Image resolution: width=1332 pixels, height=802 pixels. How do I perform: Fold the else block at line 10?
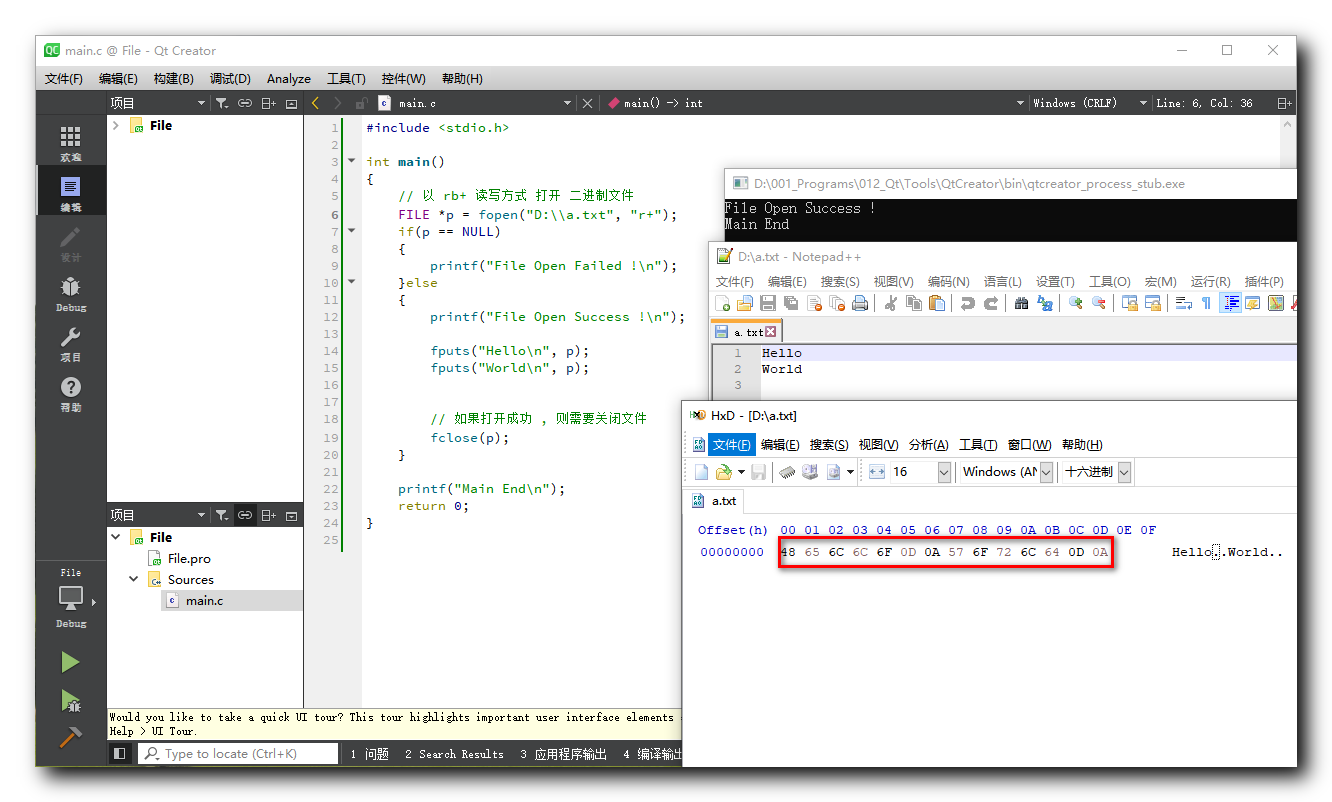click(x=351, y=282)
